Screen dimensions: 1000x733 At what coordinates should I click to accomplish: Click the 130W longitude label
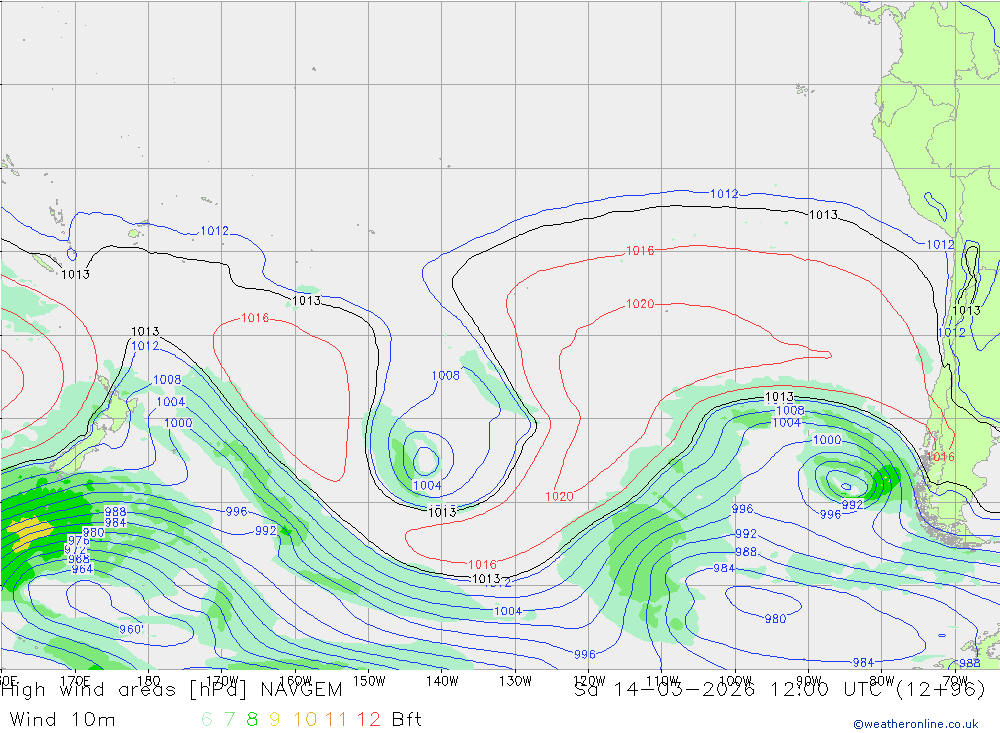coord(515,681)
